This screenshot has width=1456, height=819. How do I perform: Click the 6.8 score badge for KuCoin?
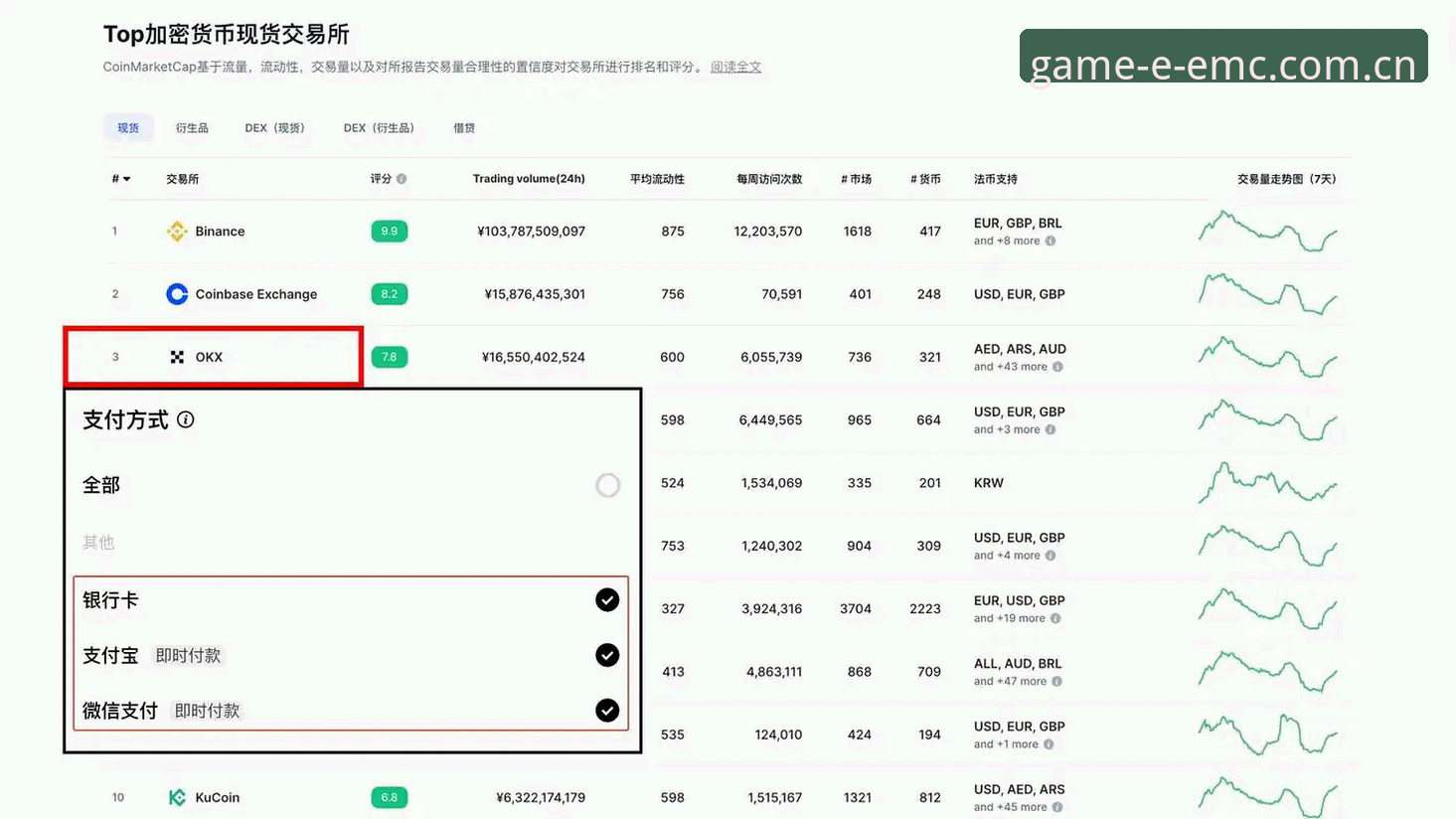390,797
